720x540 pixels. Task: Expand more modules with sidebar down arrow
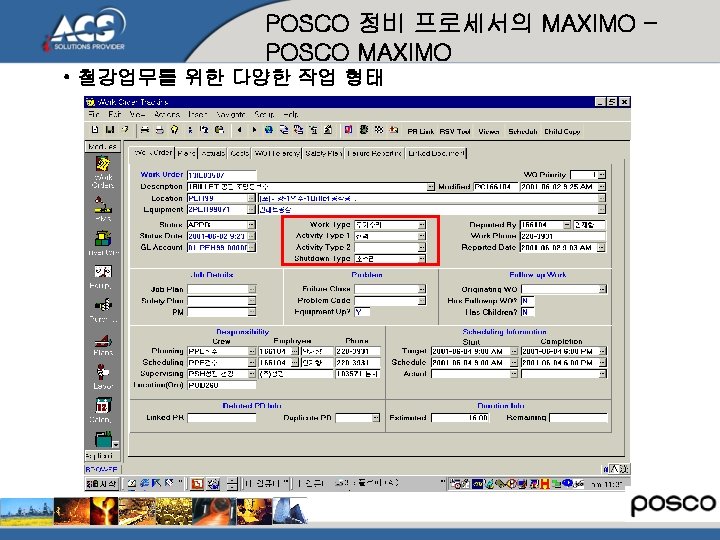[116, 444]
